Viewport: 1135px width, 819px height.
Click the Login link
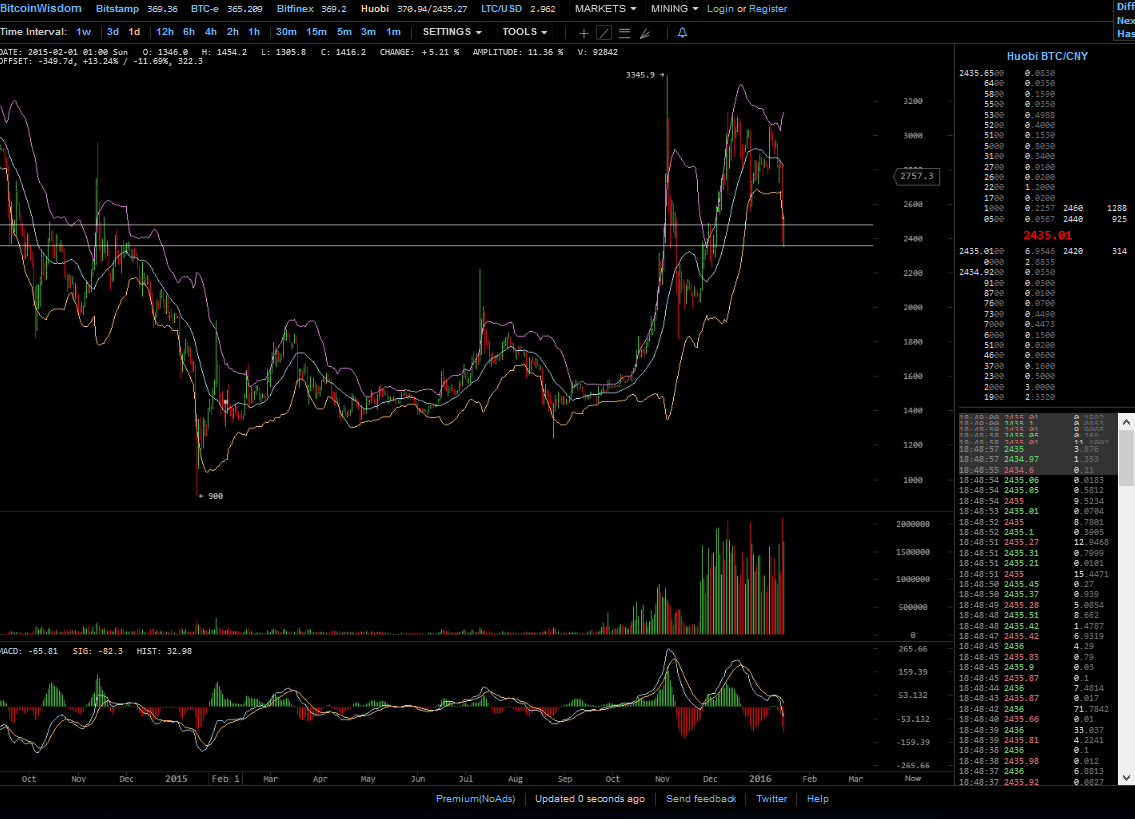coord(720,9)
